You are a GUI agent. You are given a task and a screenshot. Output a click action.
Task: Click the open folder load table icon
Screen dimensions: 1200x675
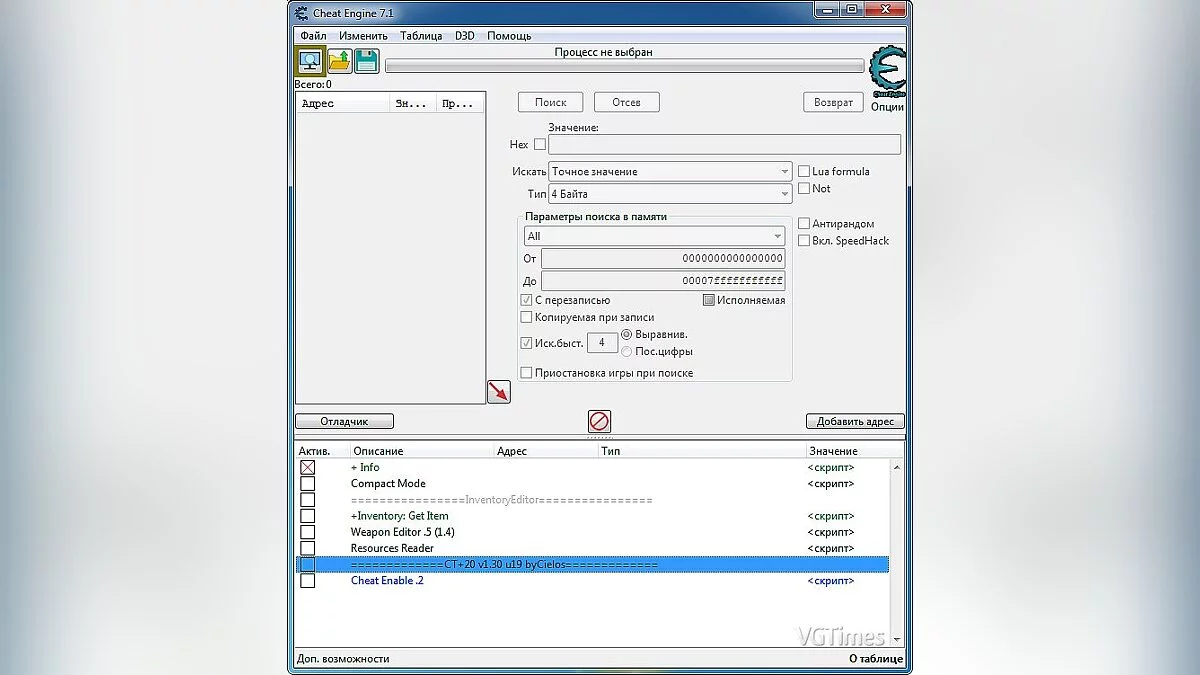[x=339, y=61]
